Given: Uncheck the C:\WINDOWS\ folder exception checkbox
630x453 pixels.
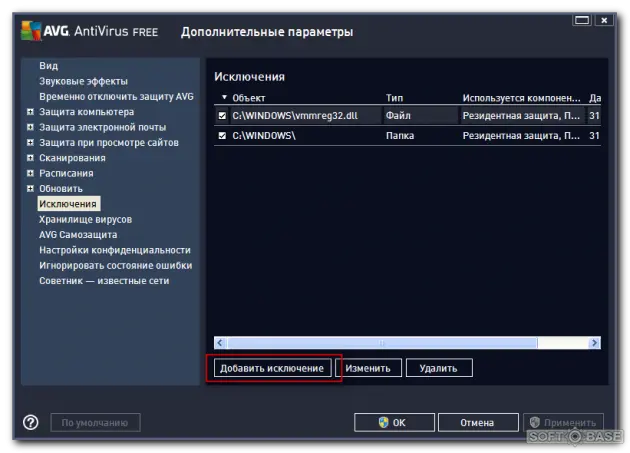Looking at the screenshot, I should (222, 136).
